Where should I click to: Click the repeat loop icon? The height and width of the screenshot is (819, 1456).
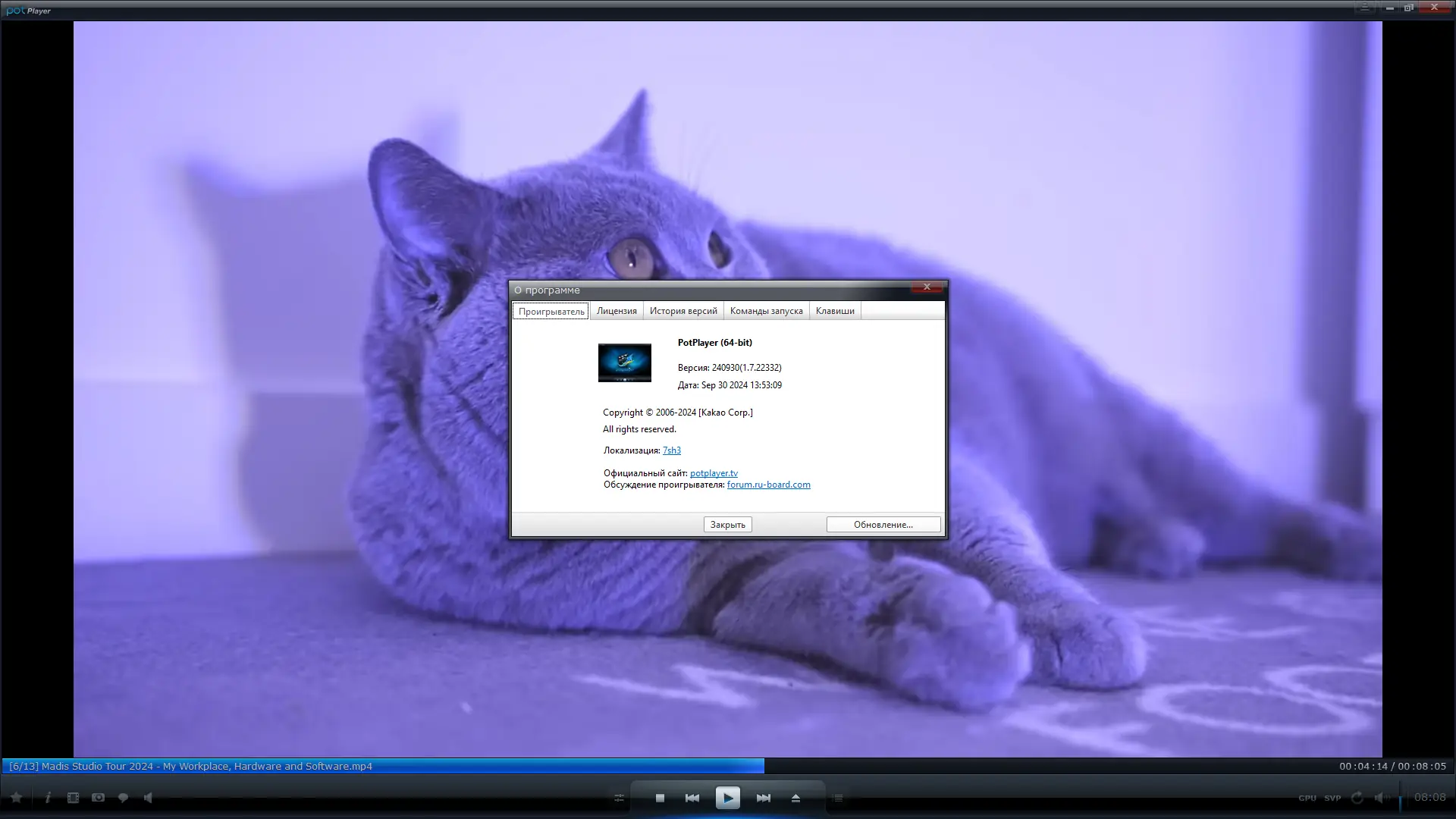pyautogui.click(x=1357, y=798)
